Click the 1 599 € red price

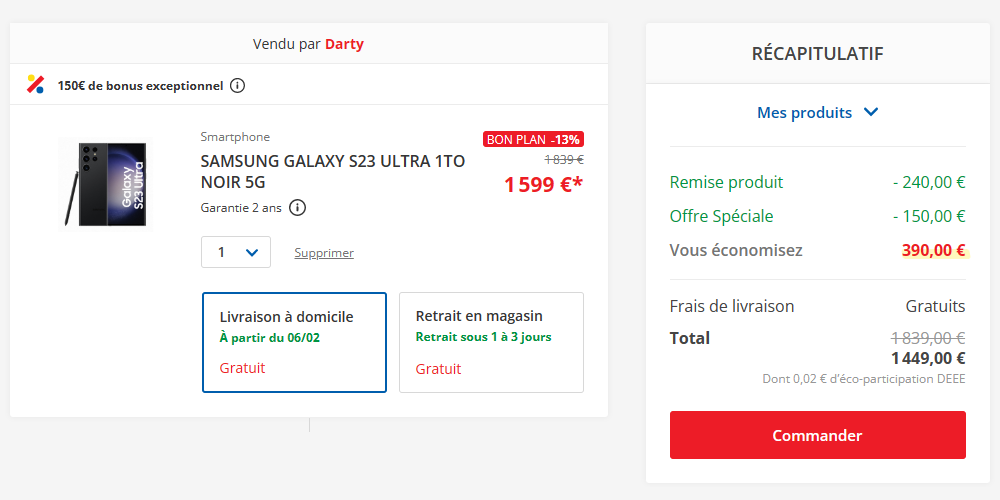pyautogui.click(x=543, y=184)
